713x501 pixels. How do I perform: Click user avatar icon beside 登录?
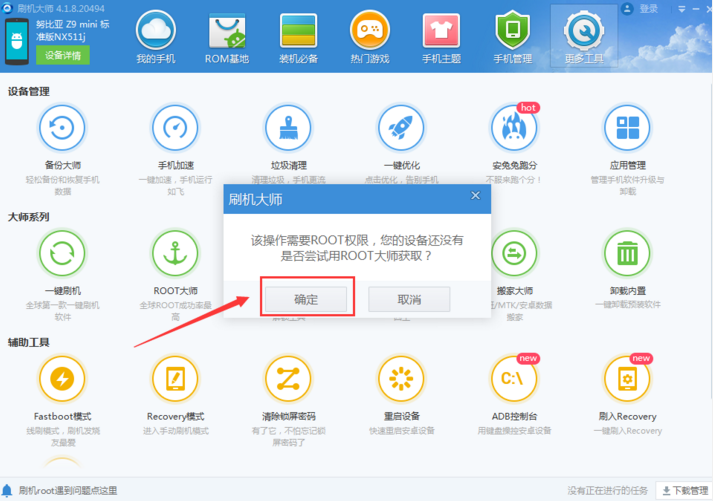pos(628,9)
